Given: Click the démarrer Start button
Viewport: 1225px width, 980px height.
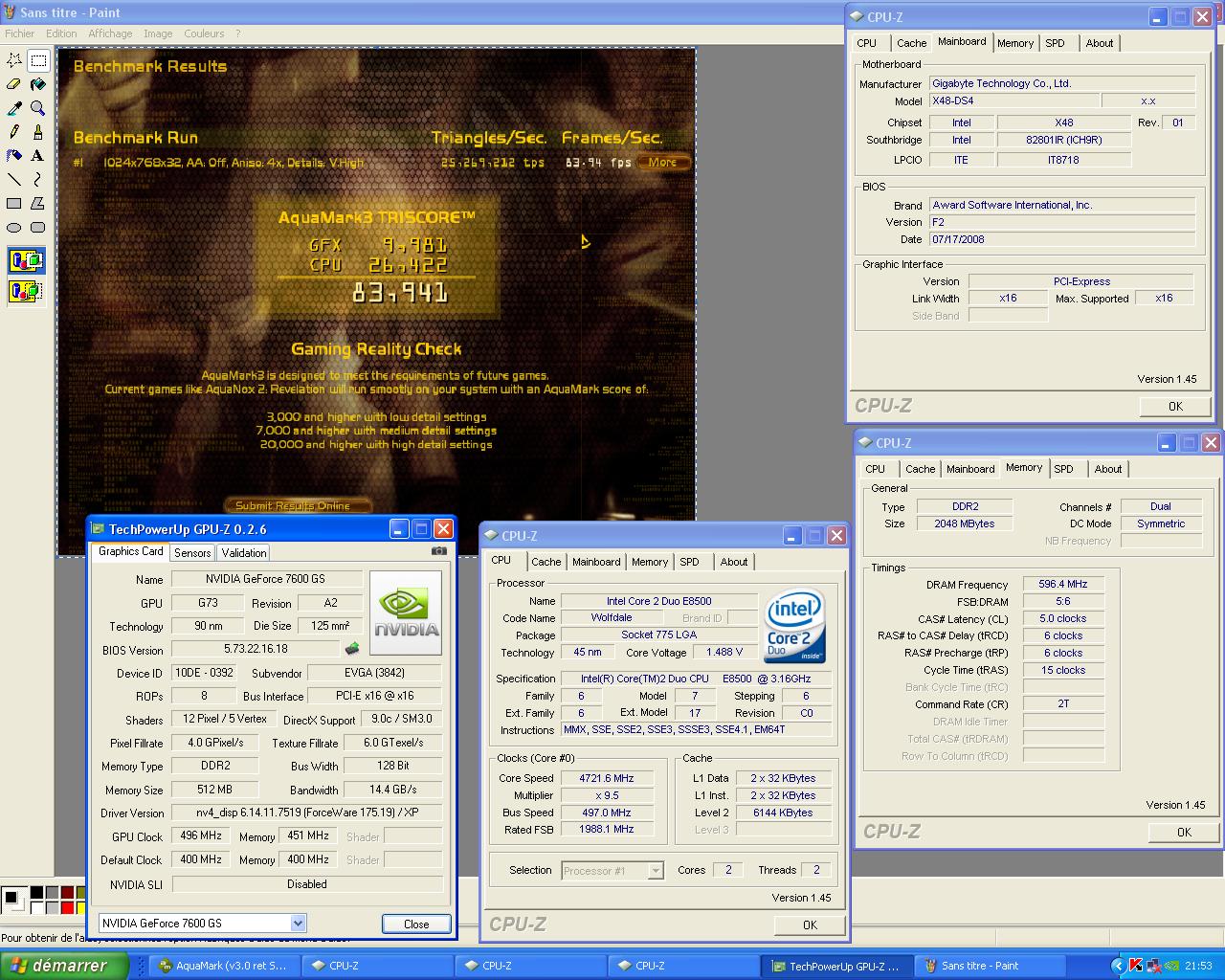Looking at the screenshot, I should (64, 966).
